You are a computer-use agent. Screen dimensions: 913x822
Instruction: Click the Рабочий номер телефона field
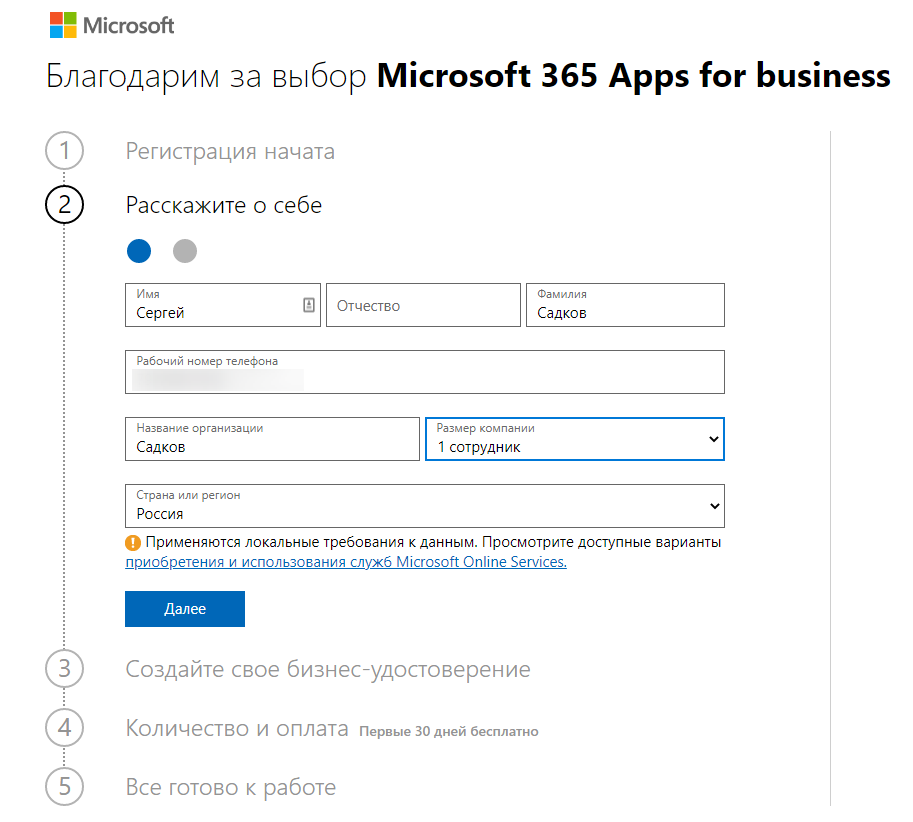pyautogui.click(x=424, y=372)
